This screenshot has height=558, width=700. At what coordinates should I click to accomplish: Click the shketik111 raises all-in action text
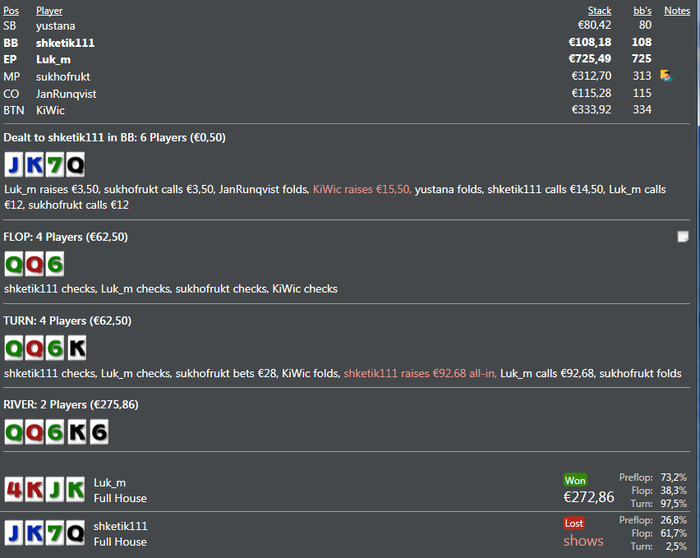point(420,373)
